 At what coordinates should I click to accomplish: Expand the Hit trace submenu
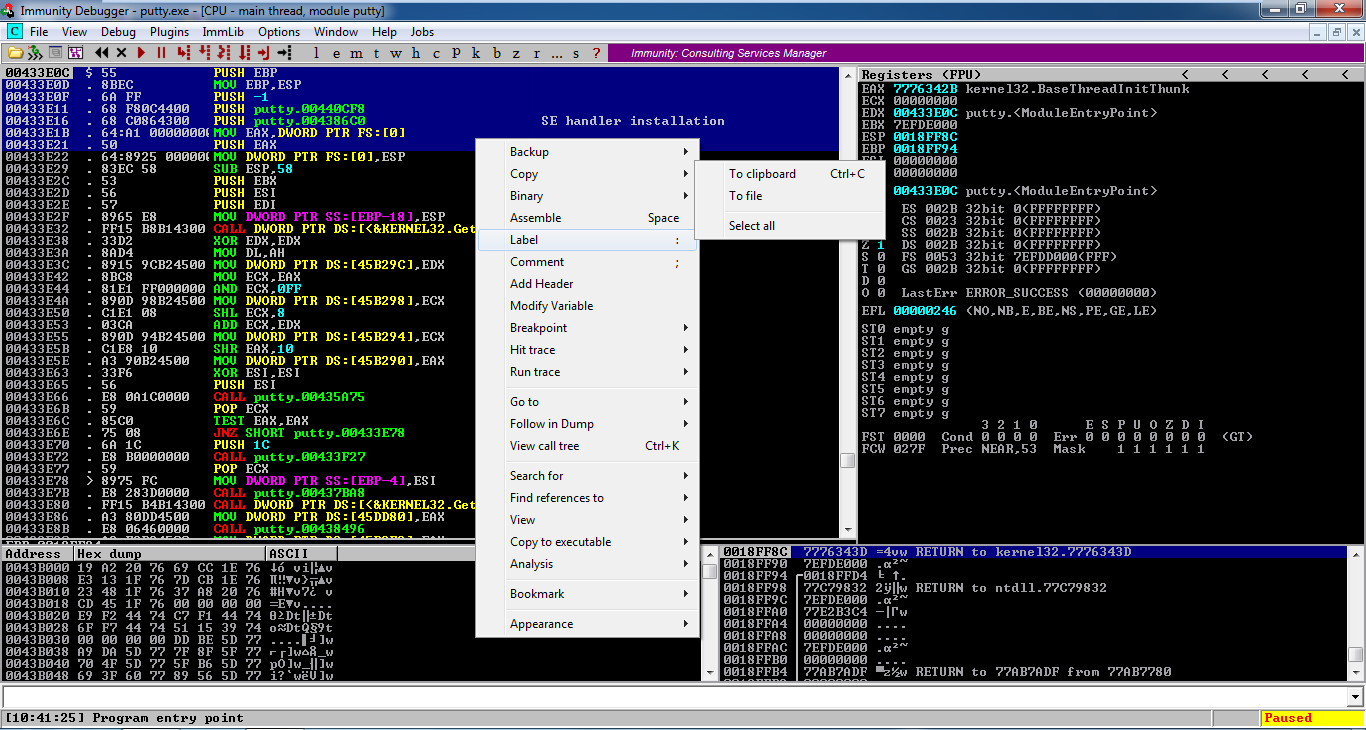(587, 350)
